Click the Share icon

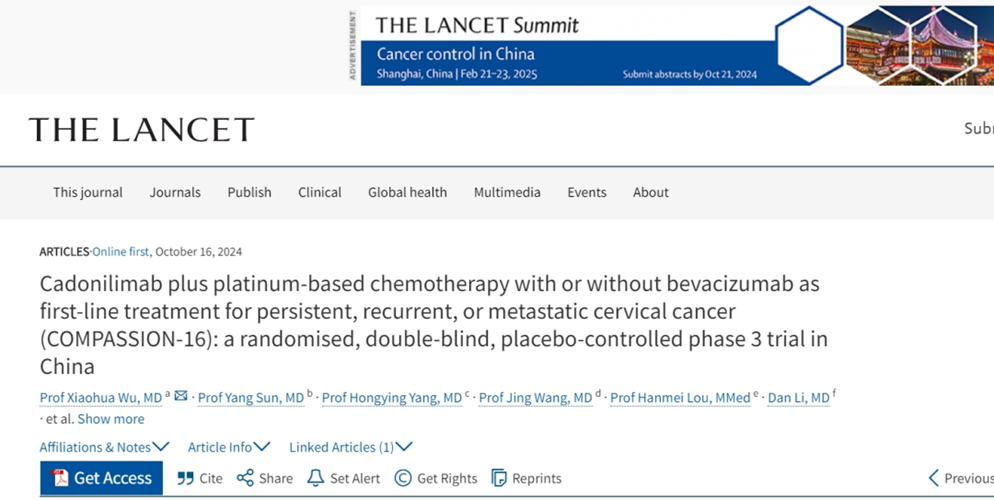coord(245,478)
